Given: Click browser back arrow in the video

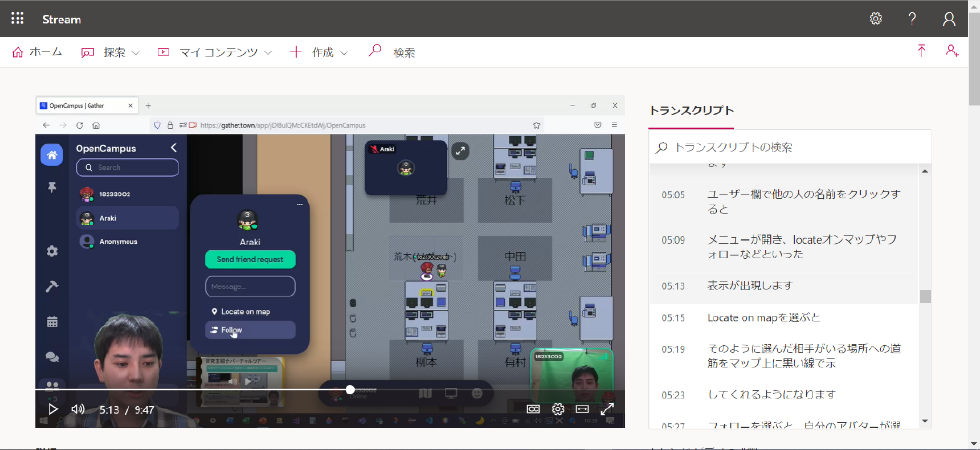Looking at the screenshot, I should (46, 125).
